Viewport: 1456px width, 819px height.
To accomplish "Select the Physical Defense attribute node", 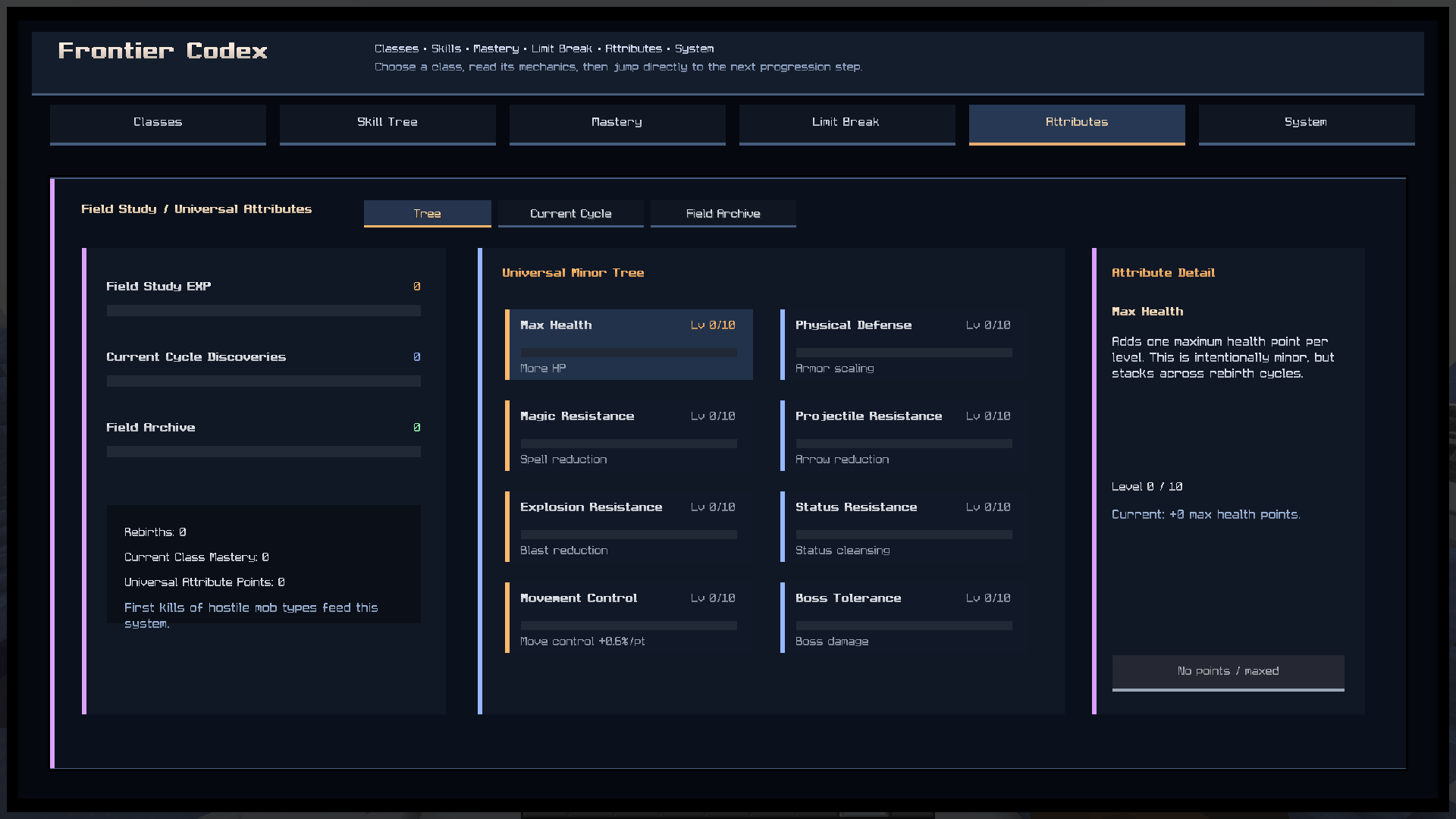I will click(904, 344).
